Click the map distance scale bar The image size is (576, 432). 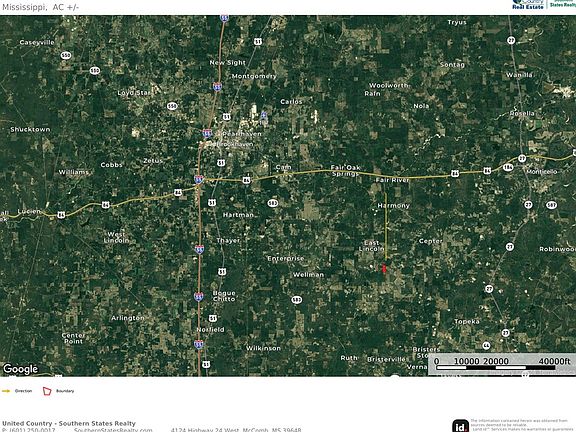[x=502, y=364]
